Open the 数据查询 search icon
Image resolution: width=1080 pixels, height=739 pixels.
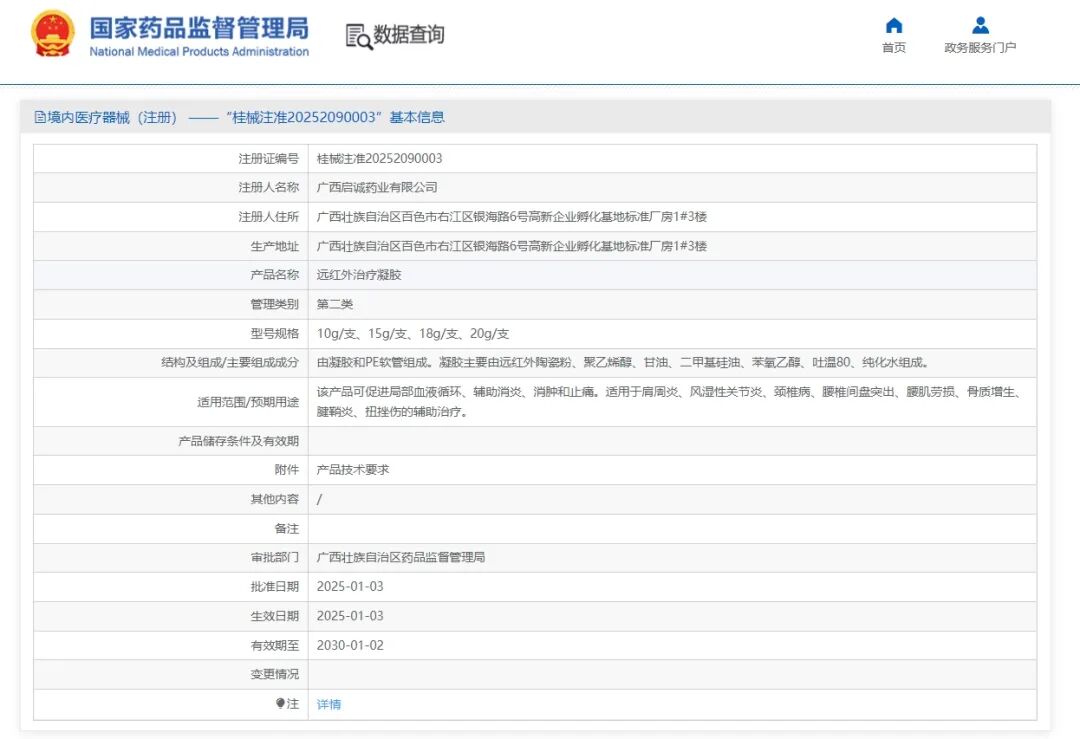(359, 35)
